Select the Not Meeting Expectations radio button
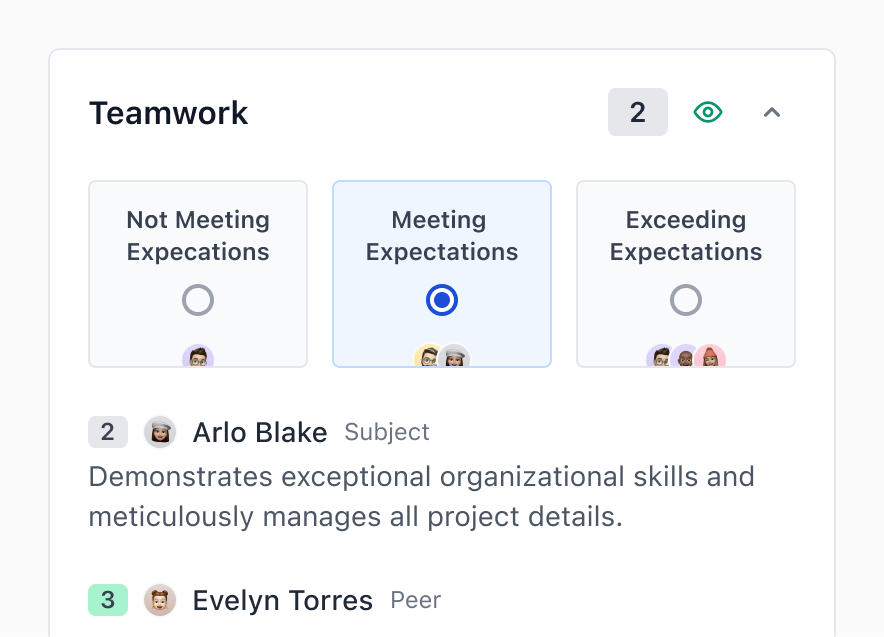 click(198, 300)
